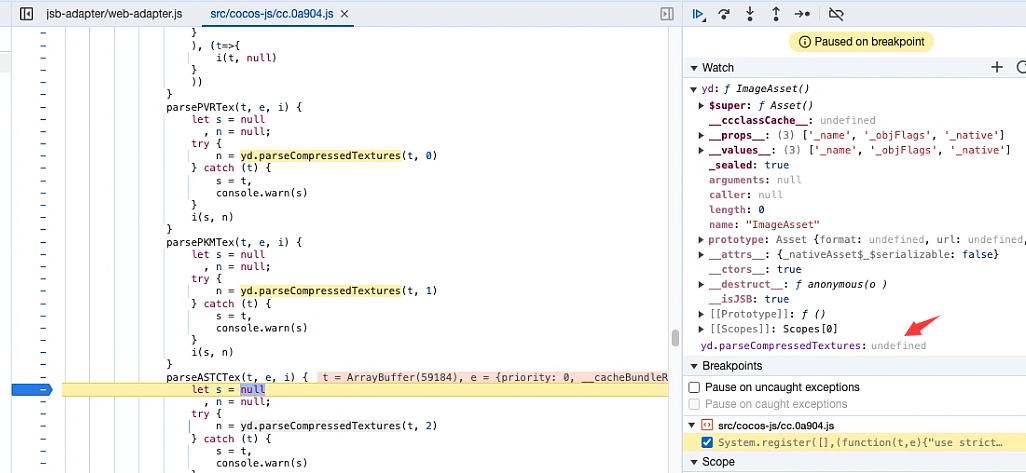Step into next function call
The width and height of the screenshot is (1026, 473).
coord(751,14)
